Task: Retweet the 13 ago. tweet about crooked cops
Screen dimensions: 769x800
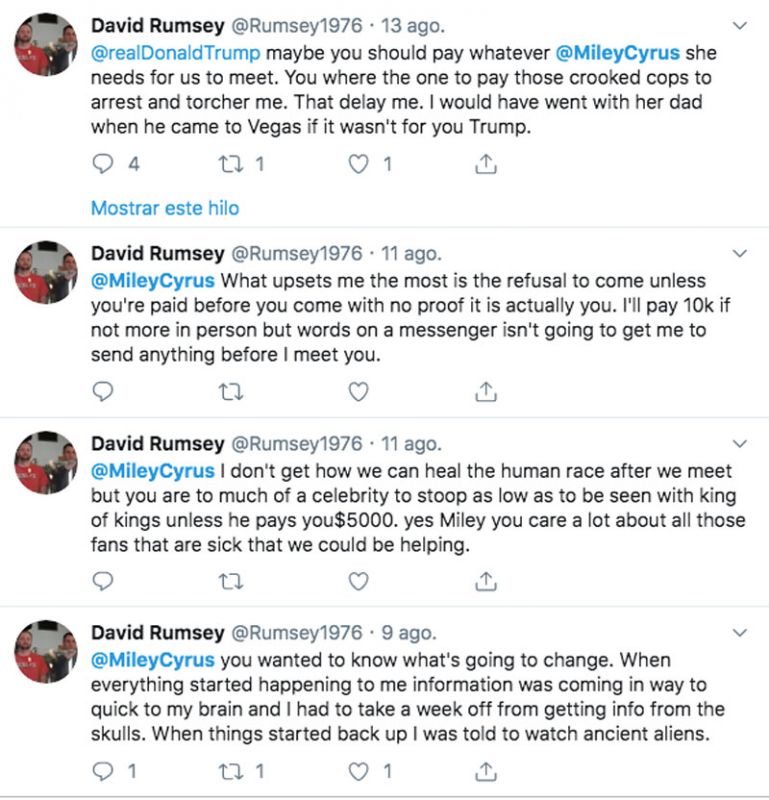Action: [x=230, y=164]
